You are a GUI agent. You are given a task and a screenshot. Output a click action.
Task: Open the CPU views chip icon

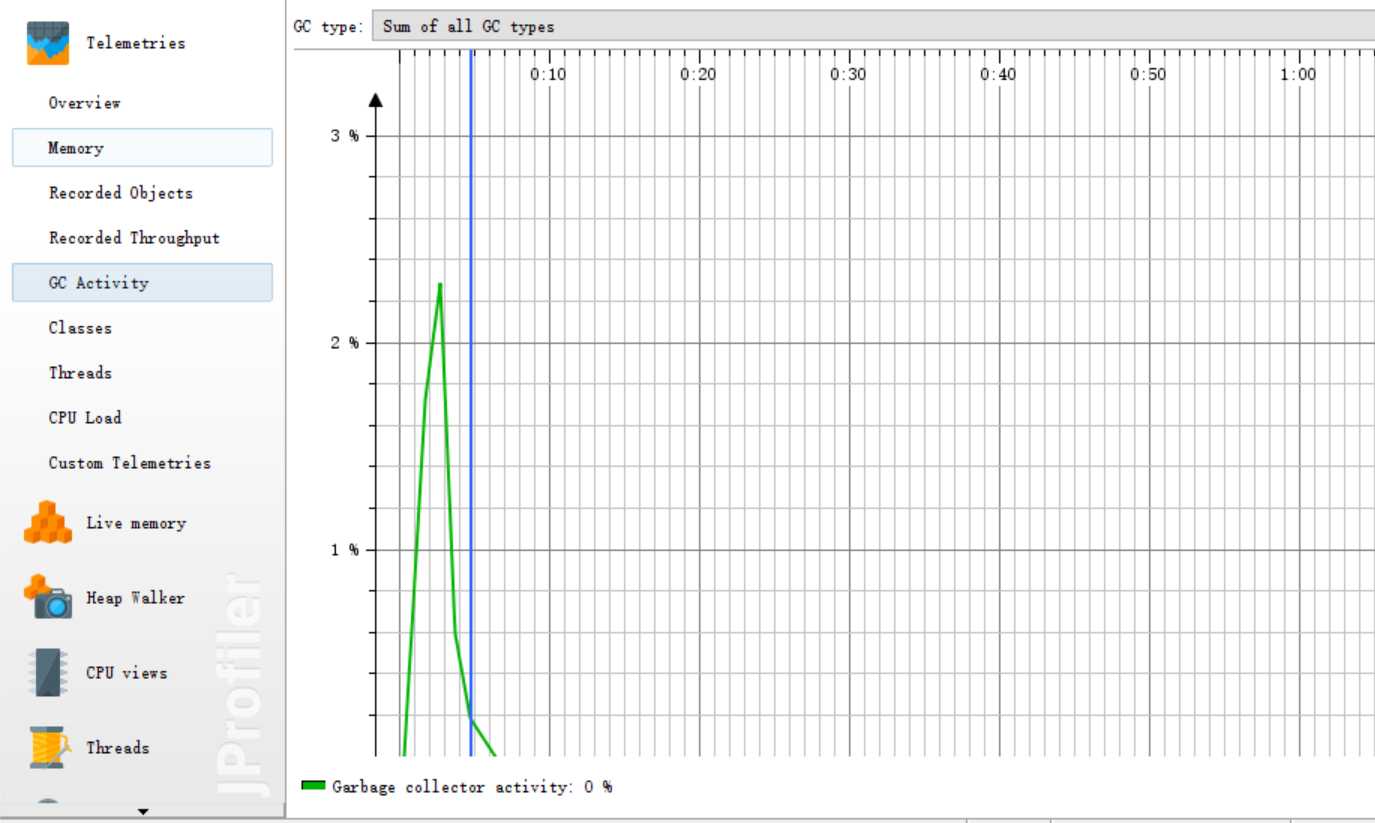click(x=48, y=672)
